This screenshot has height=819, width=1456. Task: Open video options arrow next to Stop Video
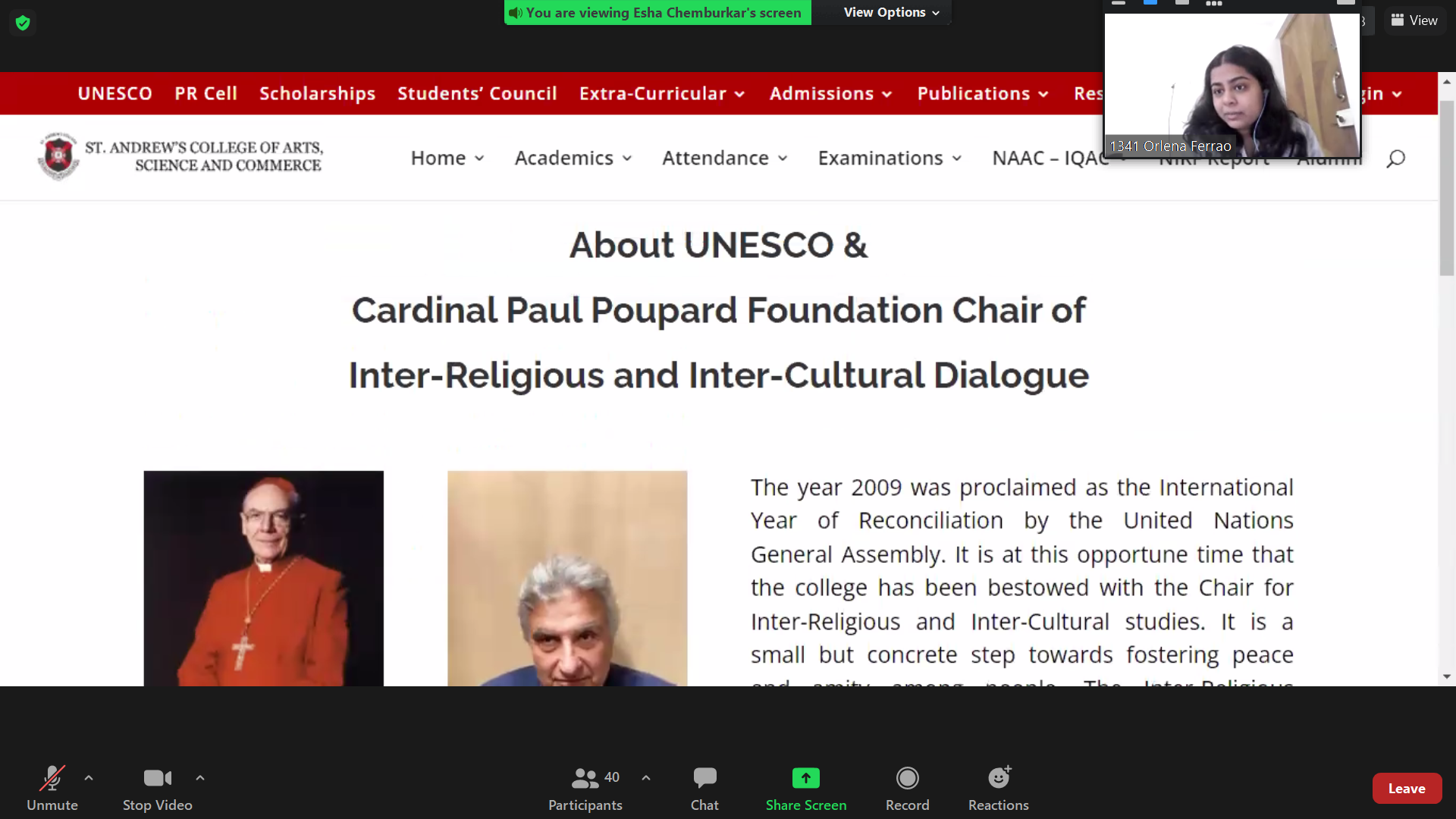pyautogui.click(x=200, y=777)
